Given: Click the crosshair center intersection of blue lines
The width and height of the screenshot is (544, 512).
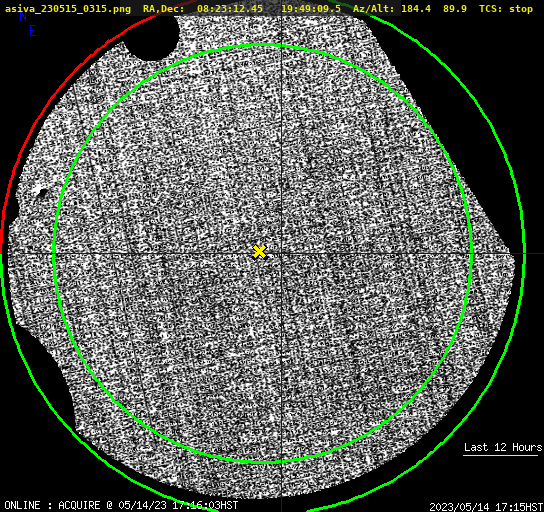Looking at the screenshot, I should [281, 254].
